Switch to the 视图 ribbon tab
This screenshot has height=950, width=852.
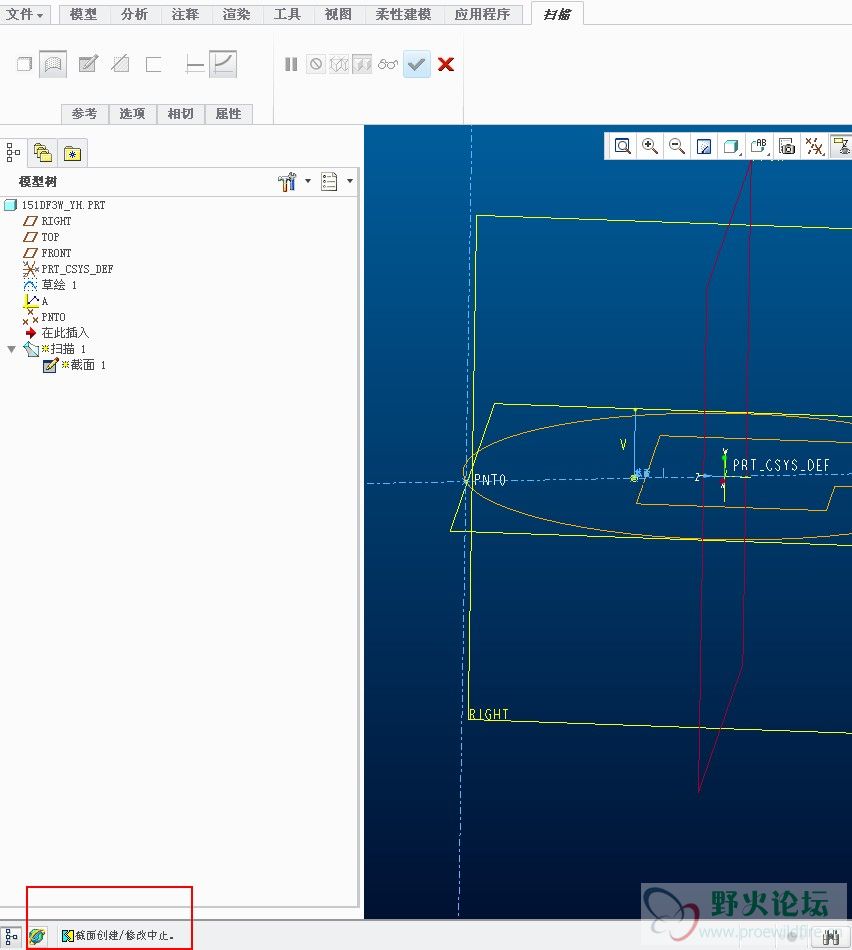(x=338, y=14)
